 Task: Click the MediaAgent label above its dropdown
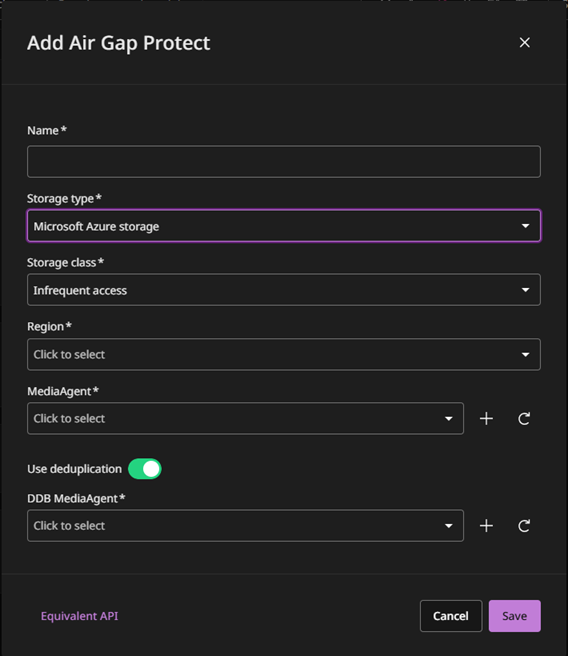tap(63, 391)
